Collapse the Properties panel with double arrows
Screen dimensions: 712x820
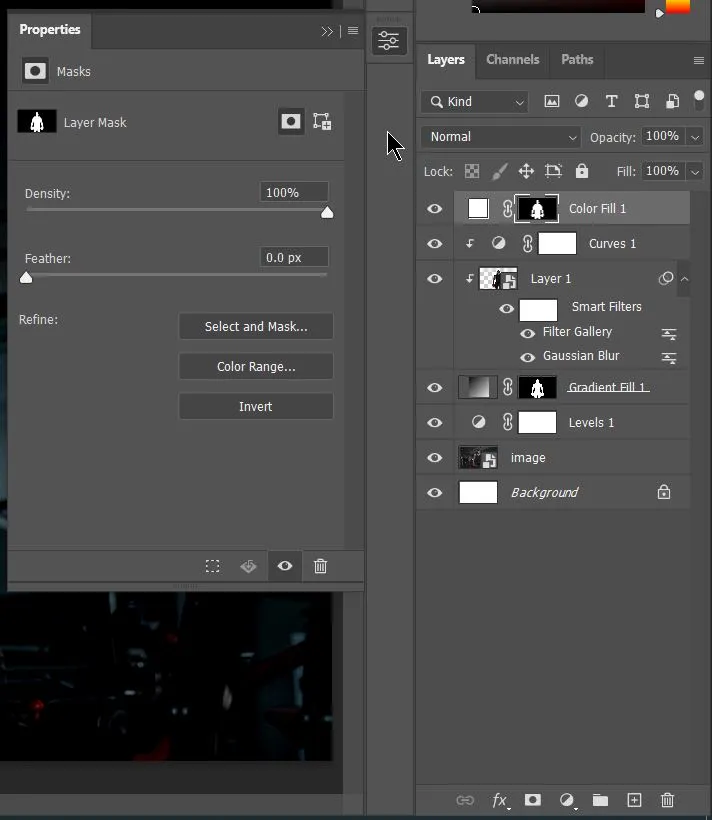[327, 31]
